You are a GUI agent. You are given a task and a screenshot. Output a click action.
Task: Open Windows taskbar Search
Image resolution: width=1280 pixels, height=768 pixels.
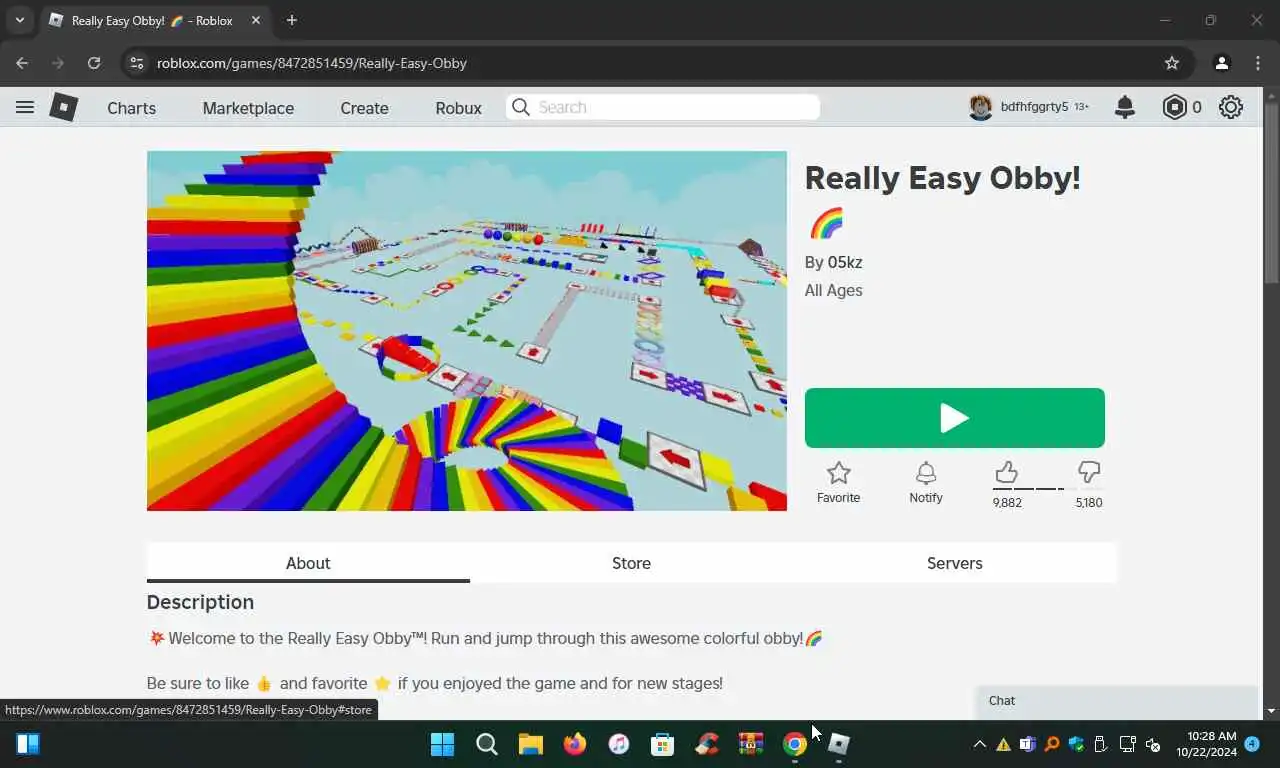point(487,744)
